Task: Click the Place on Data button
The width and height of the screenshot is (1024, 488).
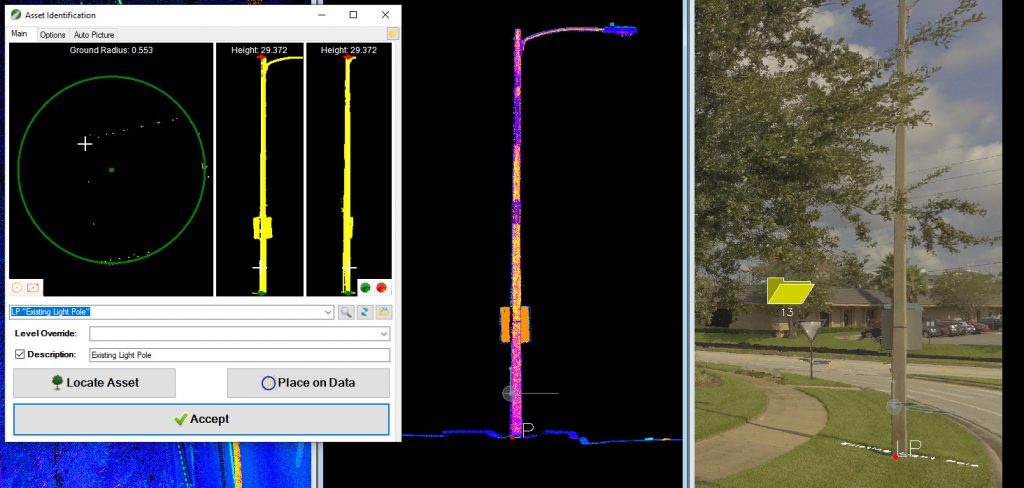Action: click(308, 383)
